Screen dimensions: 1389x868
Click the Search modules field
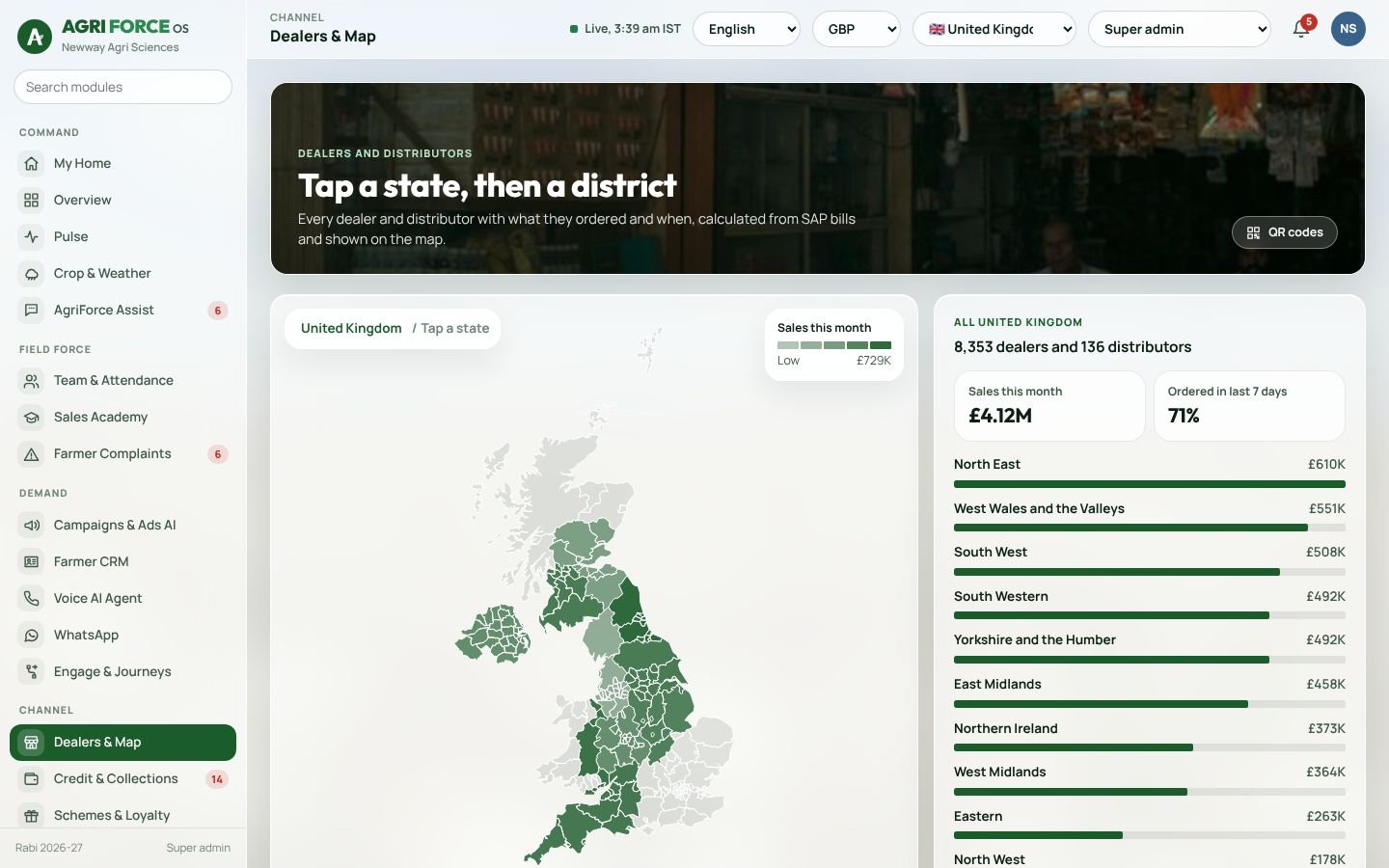point(123,87)
